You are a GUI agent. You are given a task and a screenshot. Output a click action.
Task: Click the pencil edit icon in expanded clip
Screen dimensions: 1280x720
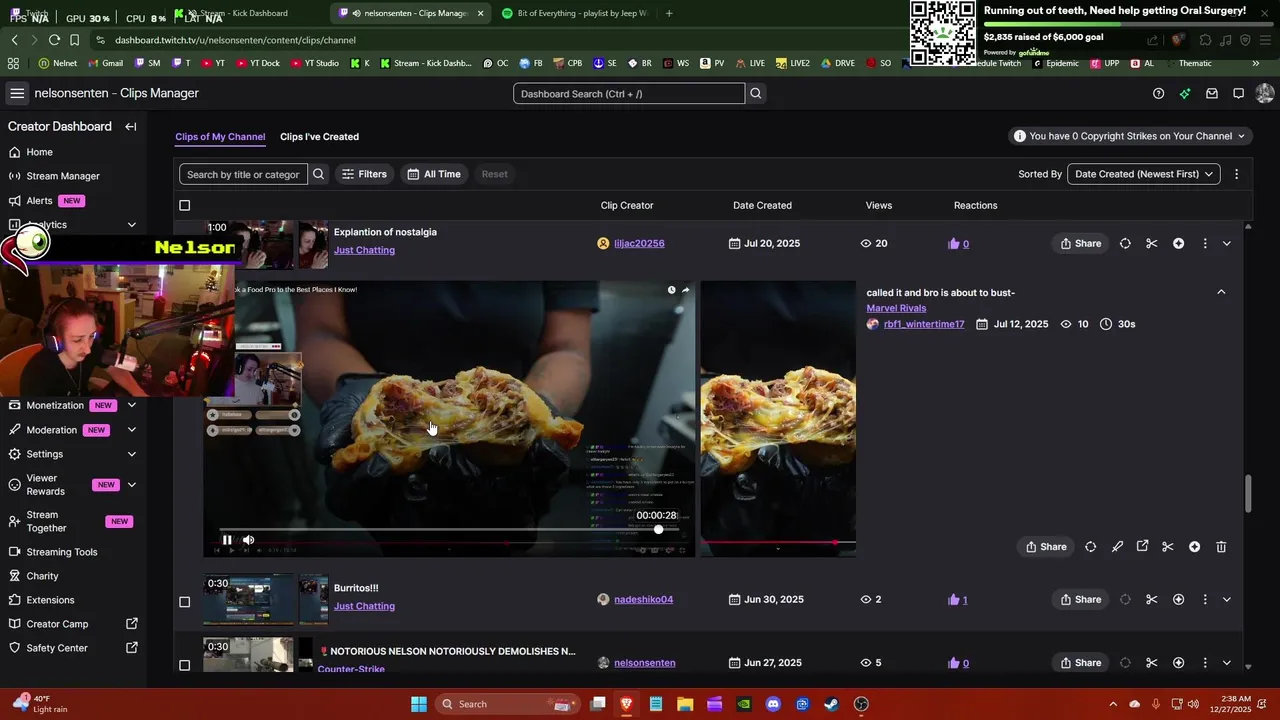1117,547
